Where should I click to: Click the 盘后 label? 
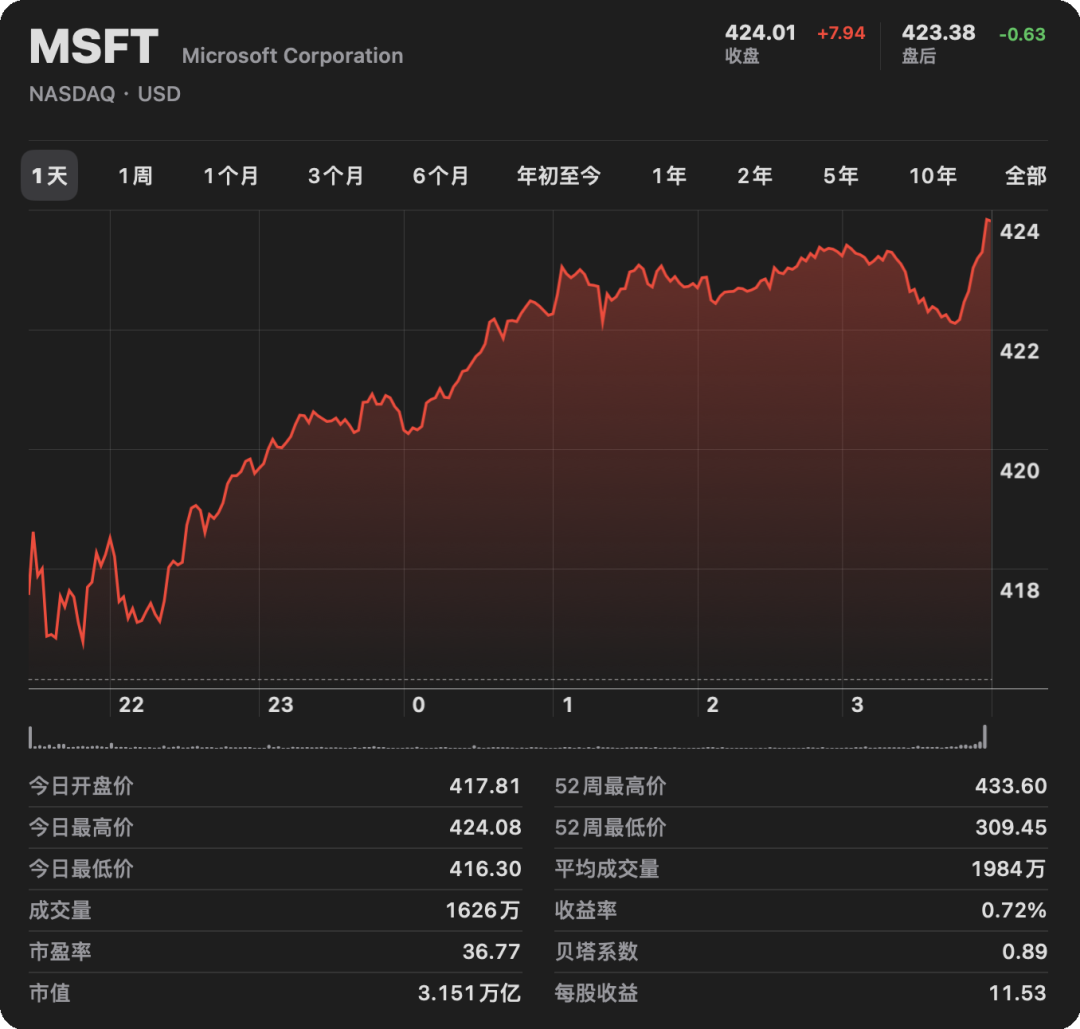[919, 56]
